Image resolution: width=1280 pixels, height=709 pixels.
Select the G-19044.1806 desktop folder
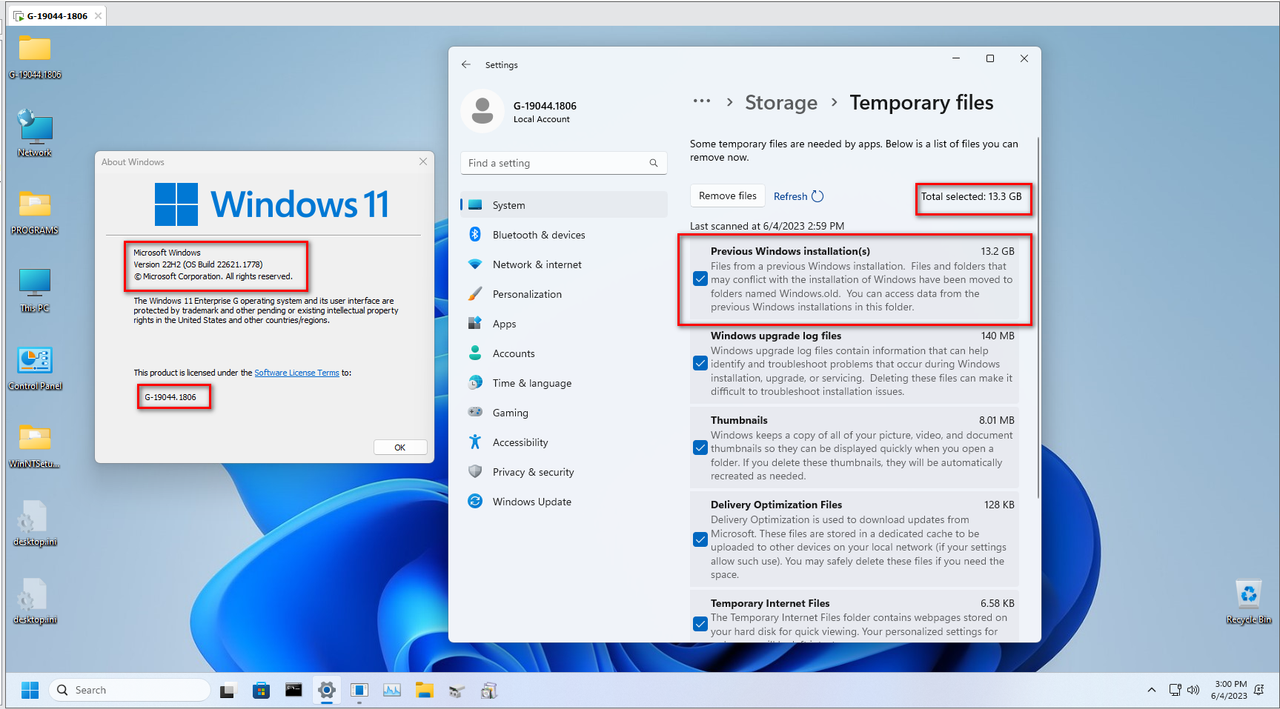pos(35,56)
